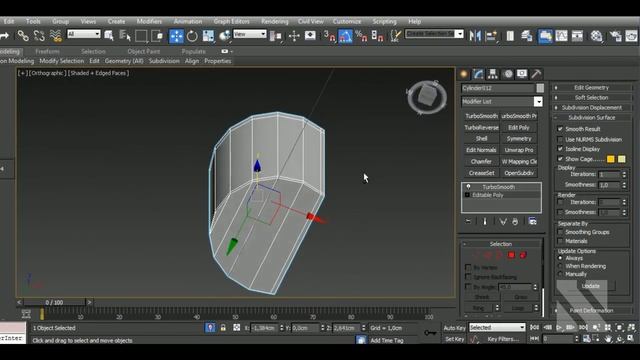Toggle Isoline Display checkbox

click(x=560, y=149)
